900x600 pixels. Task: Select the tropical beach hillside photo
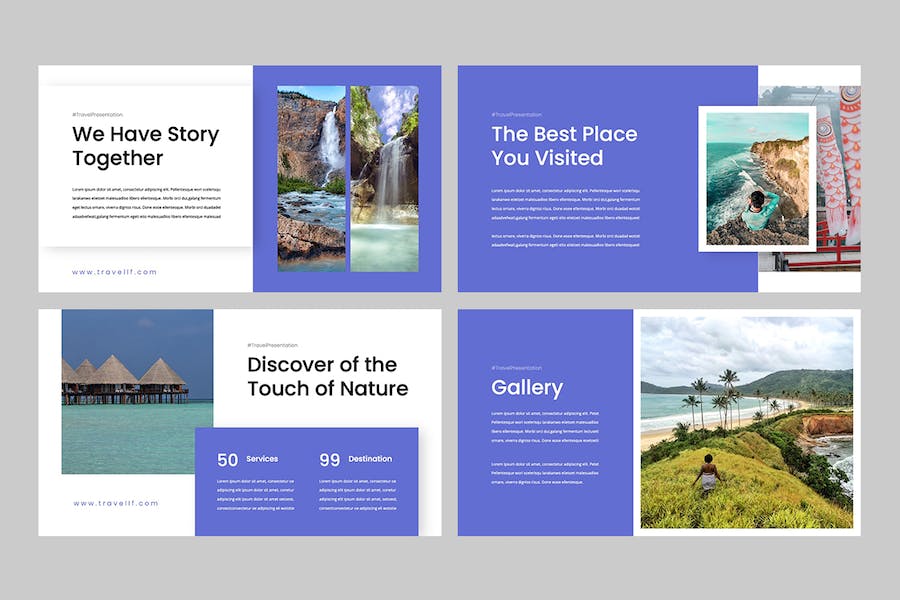tap(746, 422)
